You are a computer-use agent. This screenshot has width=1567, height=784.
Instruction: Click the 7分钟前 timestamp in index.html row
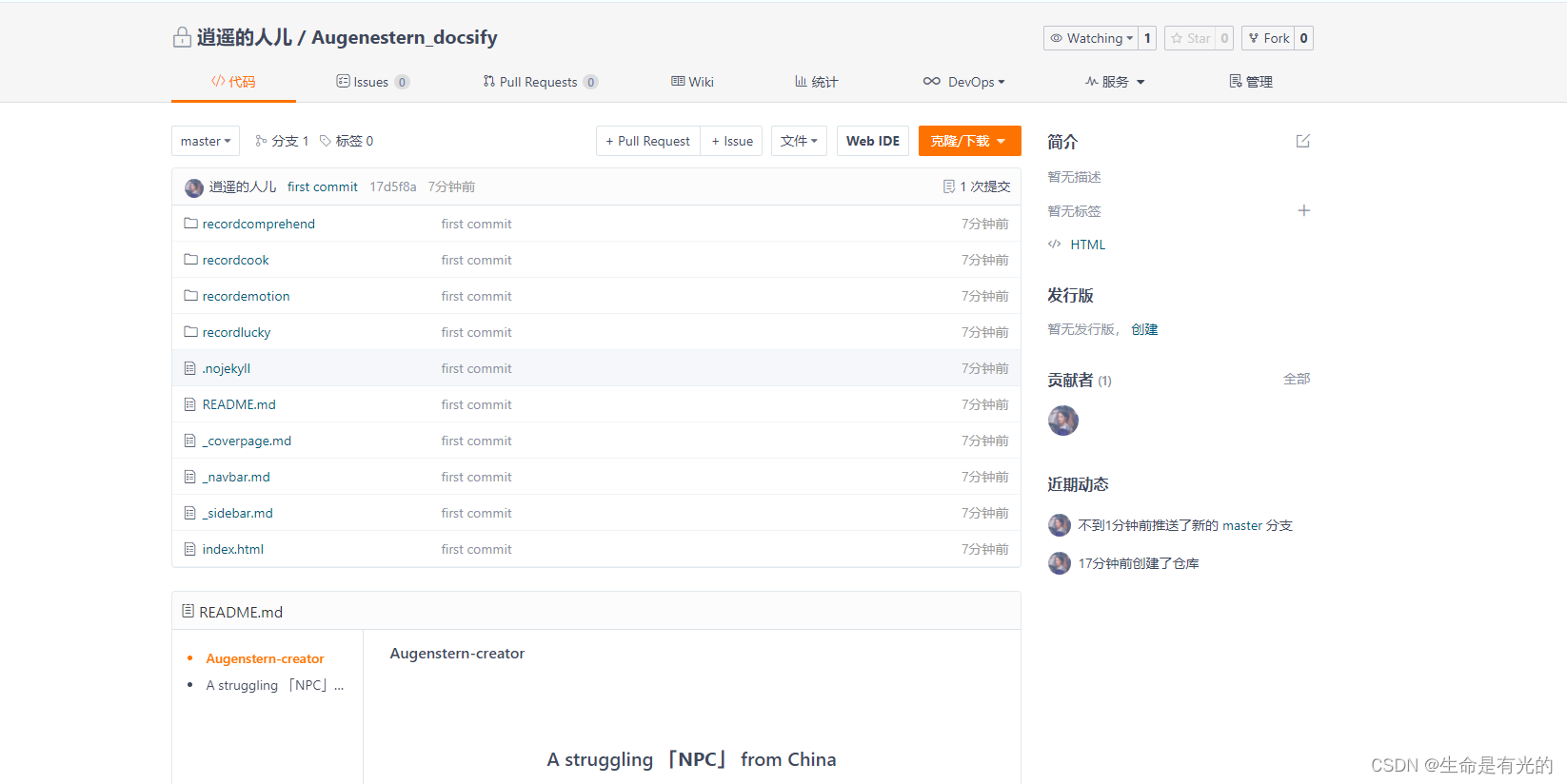984,549
